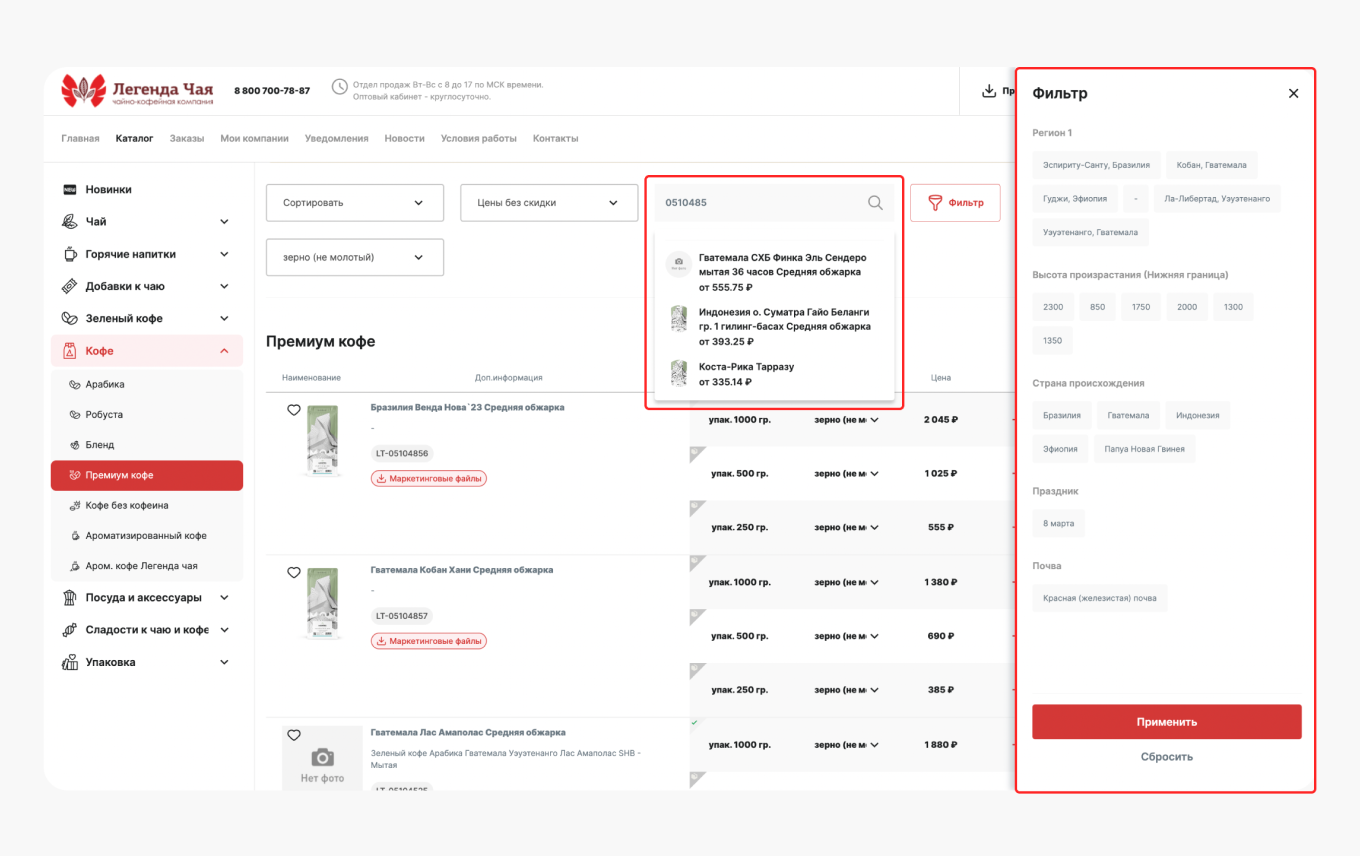The height and width of the screenshot is (856, 1360).
Task: Open the Сортировать dropdown
Action: click(354, 203)
